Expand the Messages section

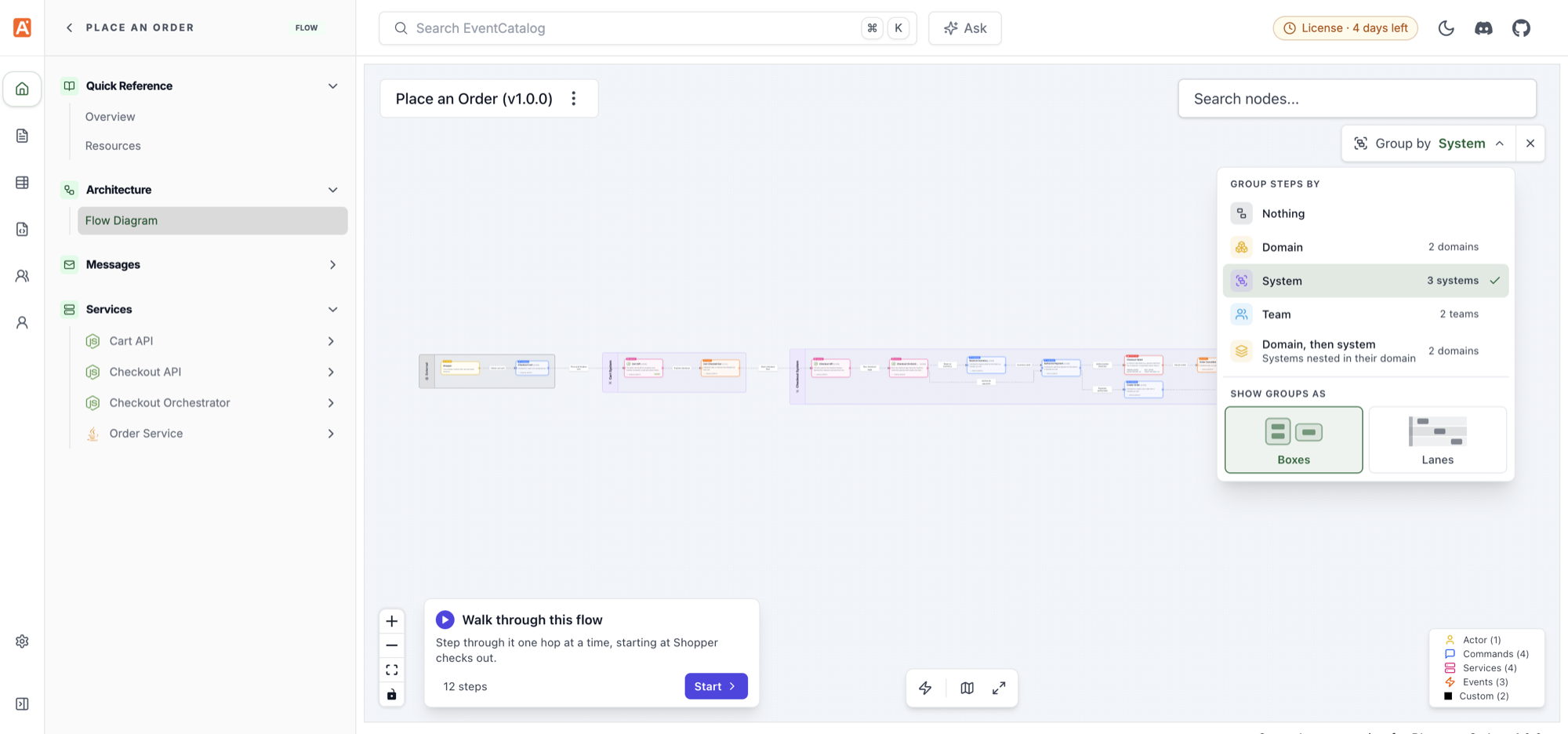tap(333, 265)
